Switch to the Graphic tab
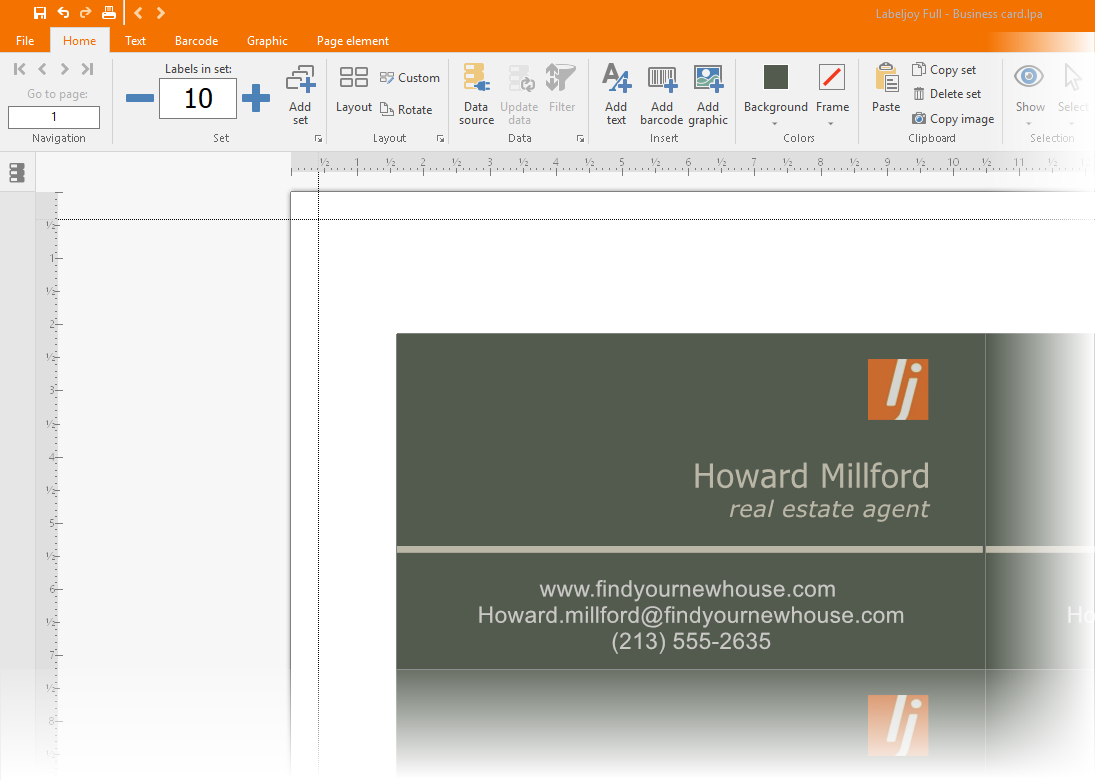This screenshot has width=1095, height=780. (267, 41)
